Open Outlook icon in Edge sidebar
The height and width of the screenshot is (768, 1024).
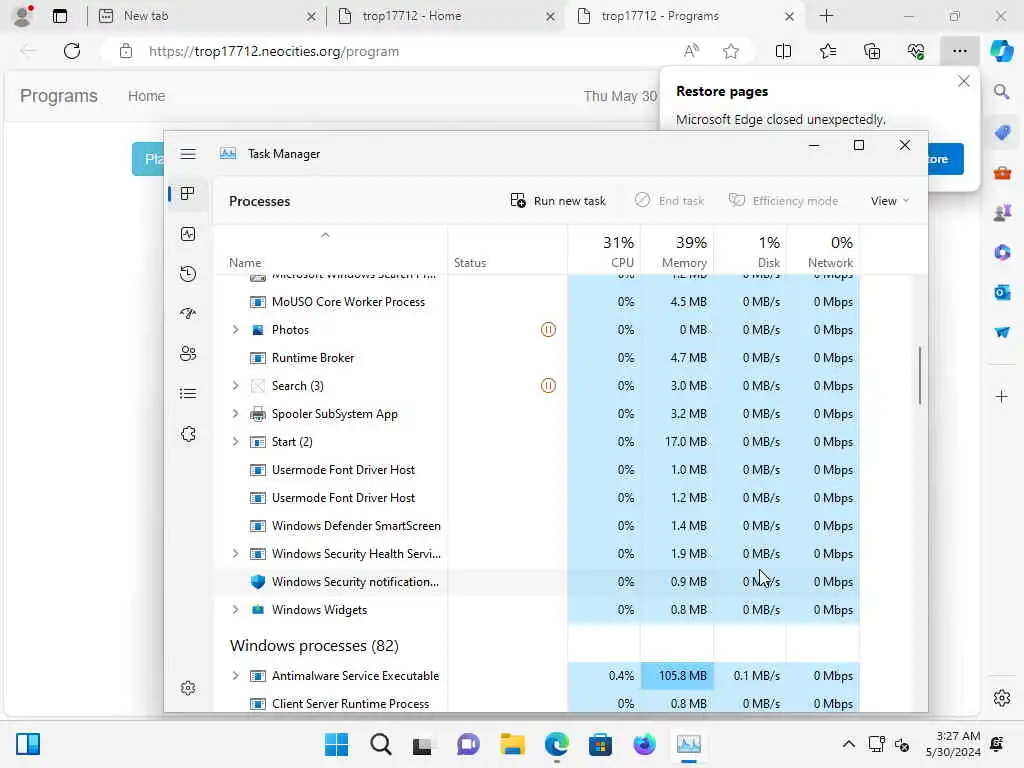[x=1002, y=293]
